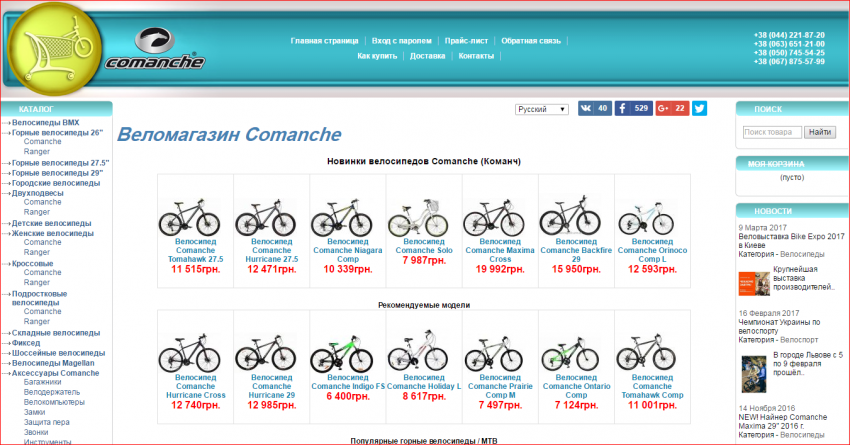Click Comanche Maxima Cross bike thumbnail
850x445 pixels.
494,217
